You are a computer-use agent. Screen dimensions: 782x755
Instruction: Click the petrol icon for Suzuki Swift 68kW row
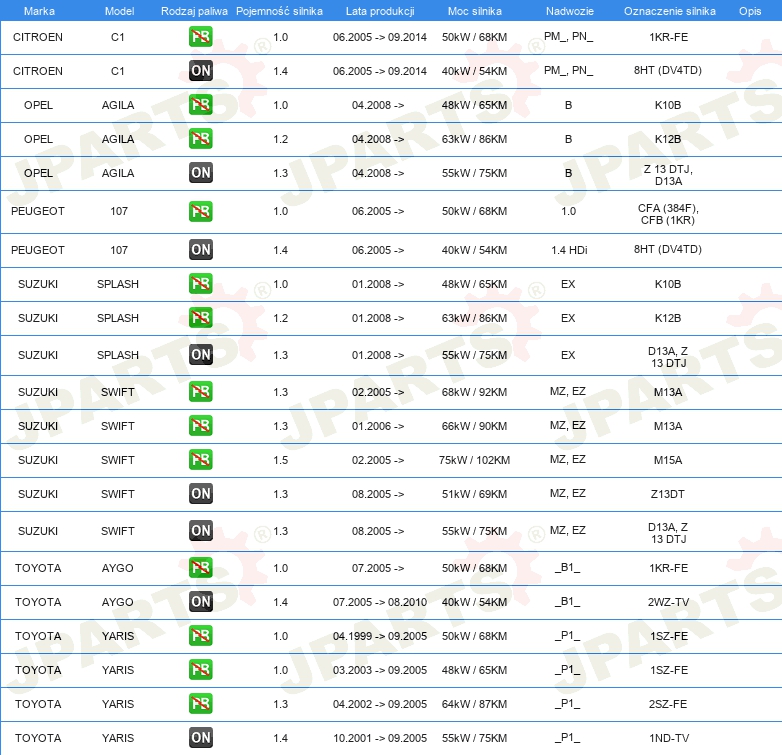[200, 392]
